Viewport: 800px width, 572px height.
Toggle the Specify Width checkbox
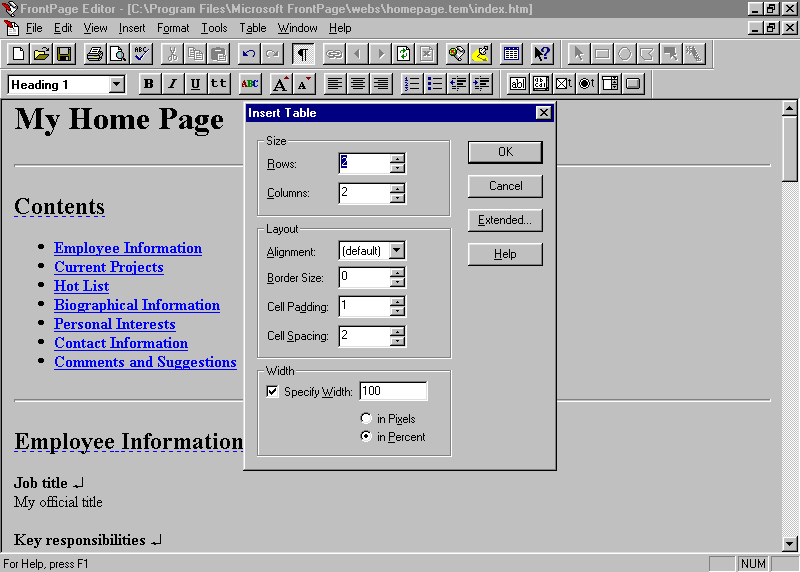(272, 391)
